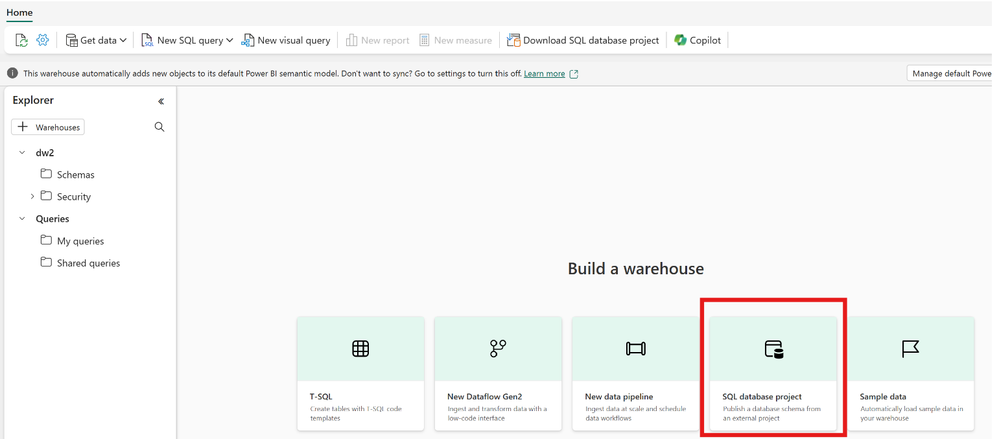This screenshot has height=439, width=999.
Task: Click the New data pipeline card title
Action: [x=619, y=396]
